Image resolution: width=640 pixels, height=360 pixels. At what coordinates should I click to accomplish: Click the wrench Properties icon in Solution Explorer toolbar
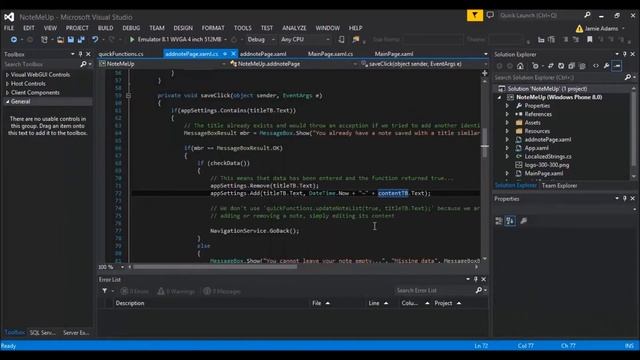[607, 66]
